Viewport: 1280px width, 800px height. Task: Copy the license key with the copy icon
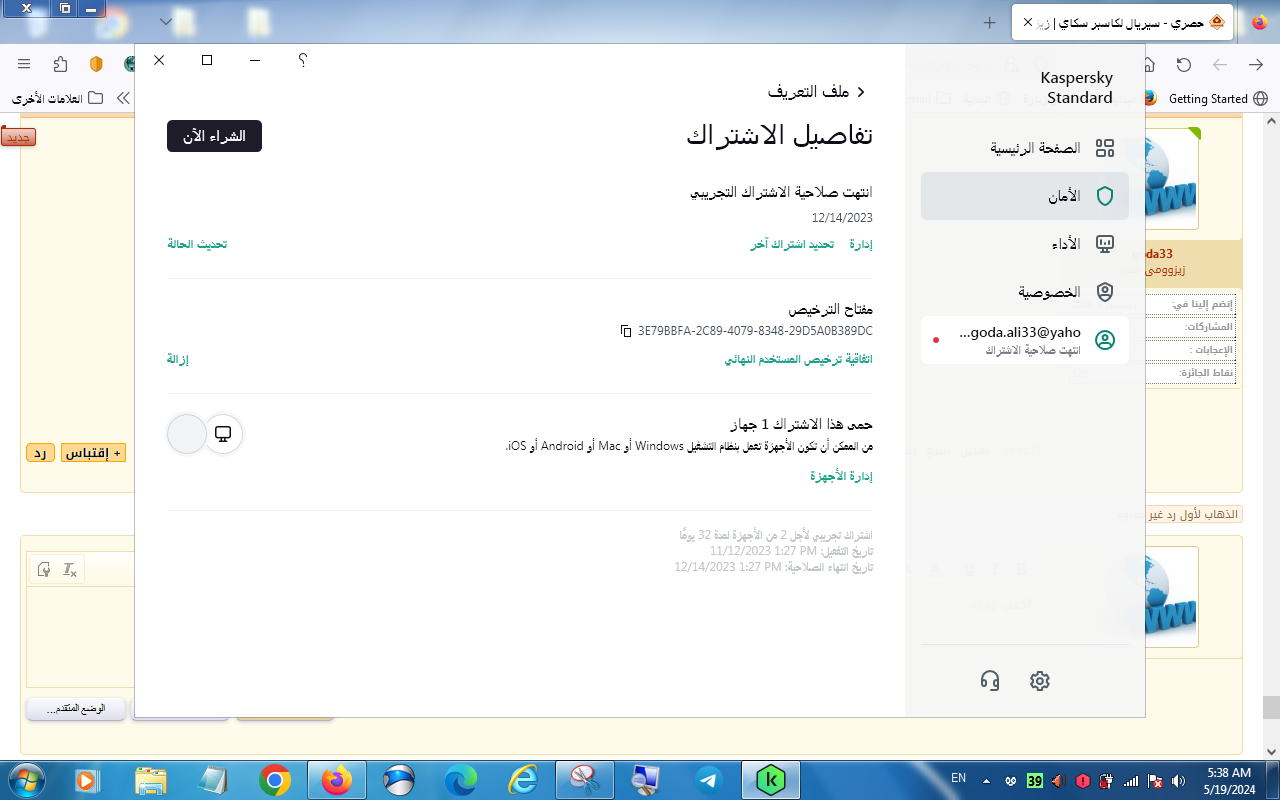(626, 331)
